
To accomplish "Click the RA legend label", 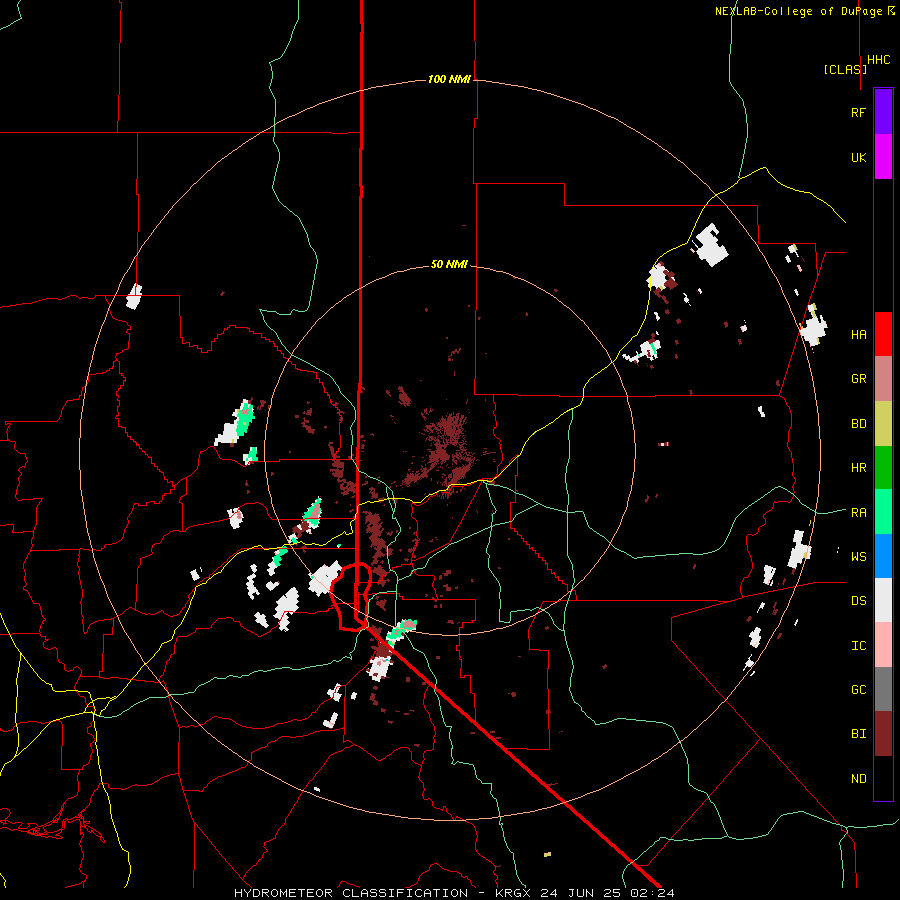I will 858,513.
